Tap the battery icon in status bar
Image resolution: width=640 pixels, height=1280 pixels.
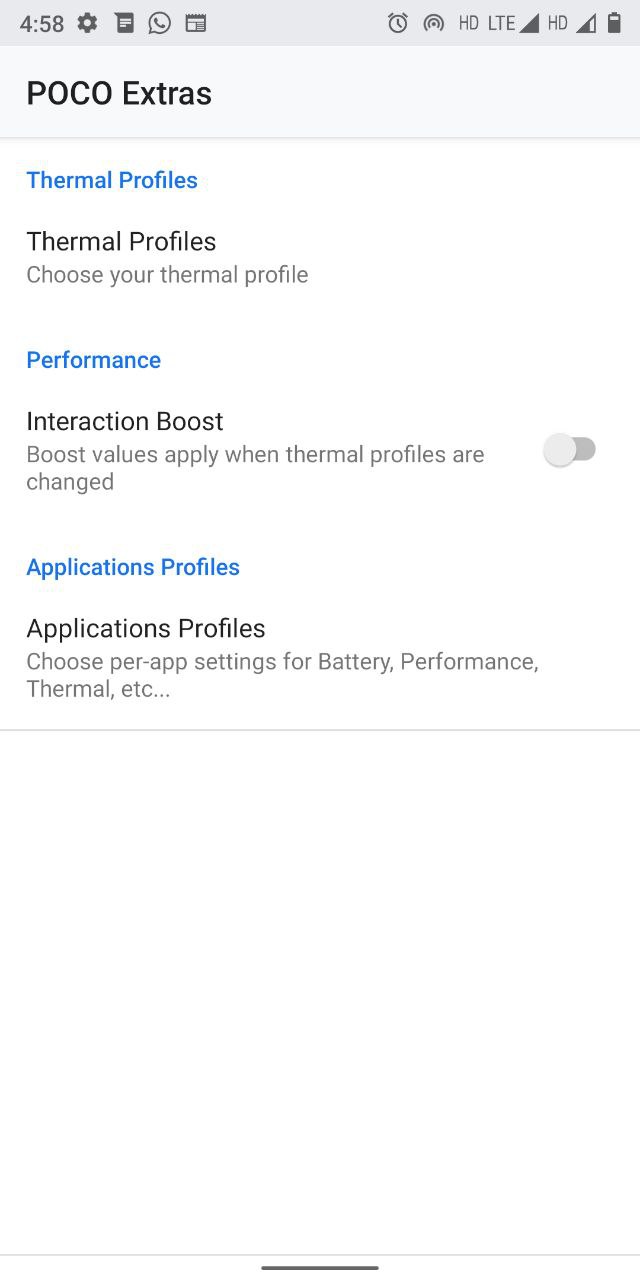(x=614, y=23)
